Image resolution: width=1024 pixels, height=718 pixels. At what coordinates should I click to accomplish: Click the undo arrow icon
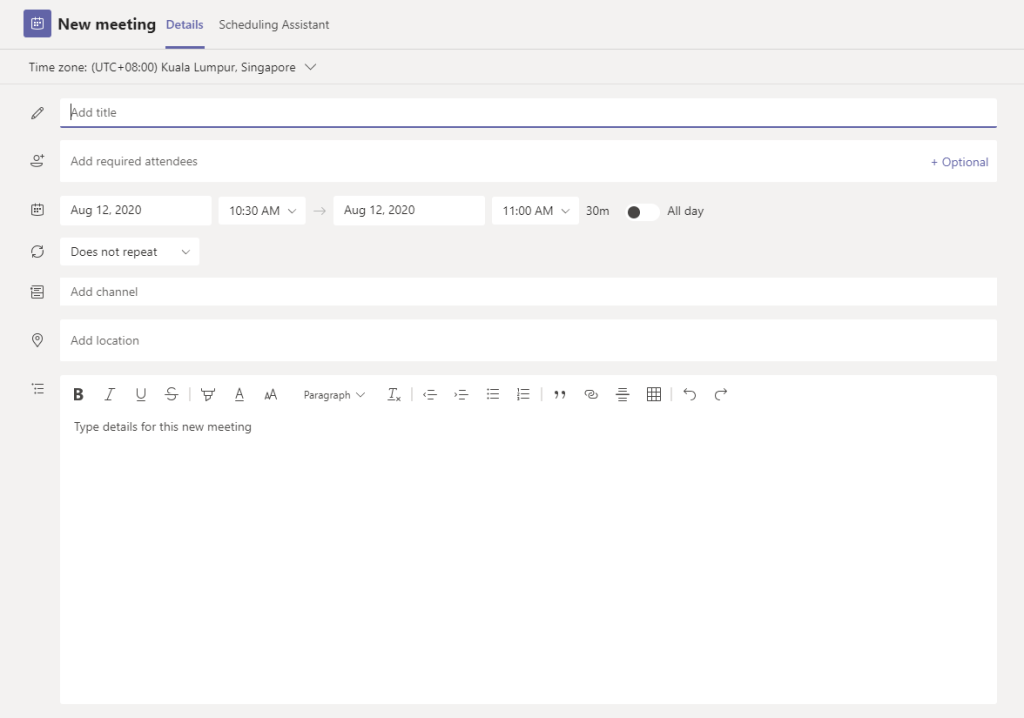[689, 395]
